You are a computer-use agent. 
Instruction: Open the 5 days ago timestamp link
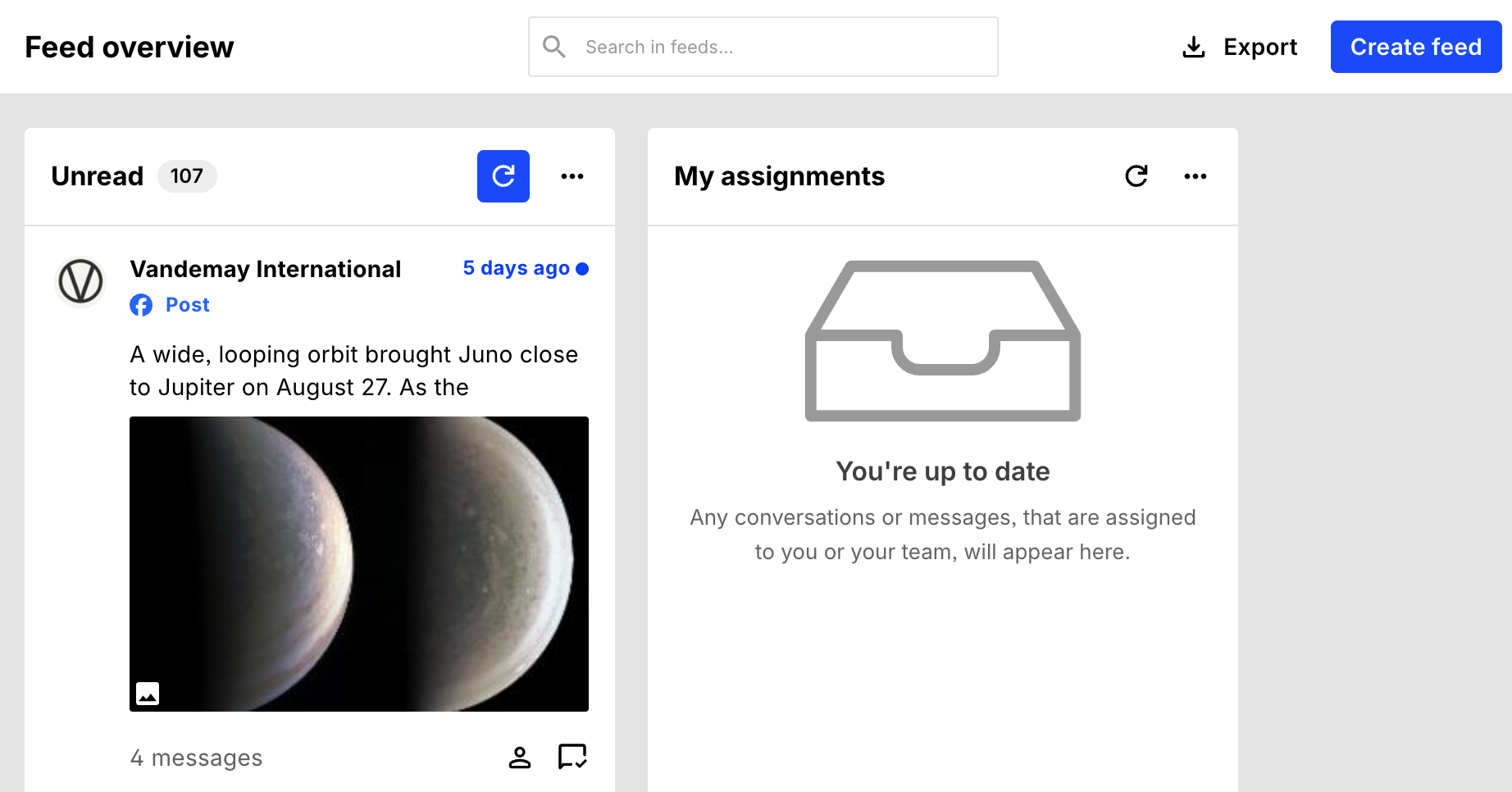[x=517, y=268]
